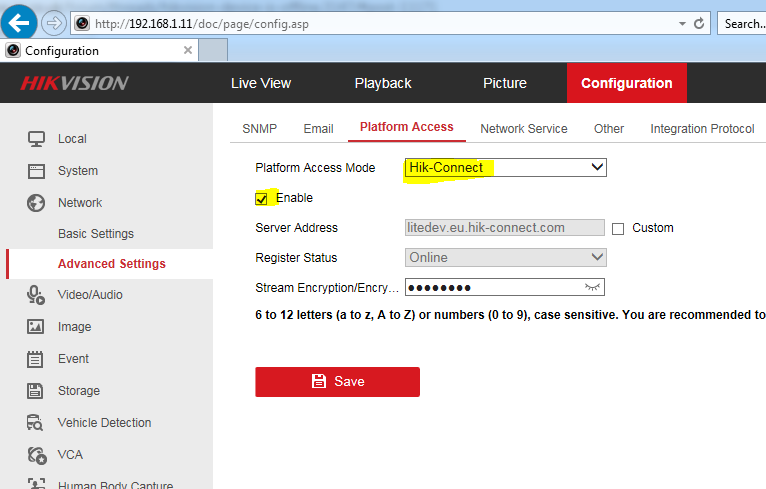Click the Local monitor icon in sidebar

[x=36, y=139]
